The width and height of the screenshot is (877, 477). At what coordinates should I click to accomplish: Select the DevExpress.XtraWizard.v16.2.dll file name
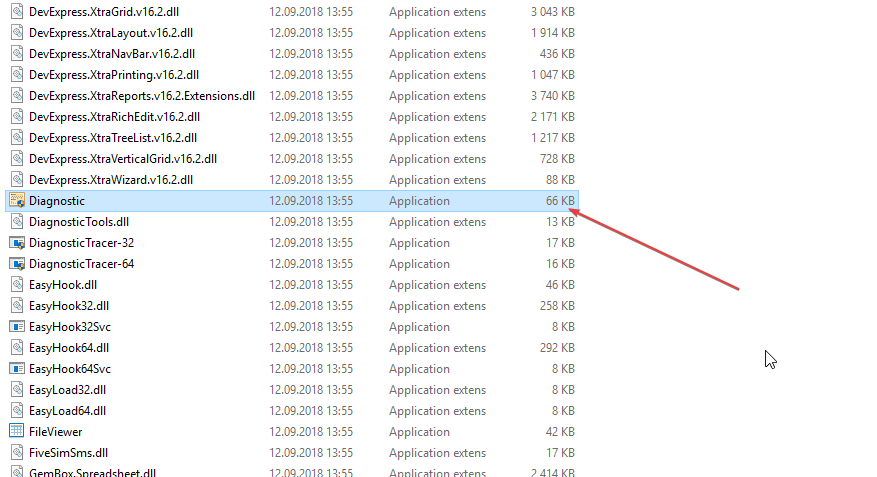coord(111,180)
